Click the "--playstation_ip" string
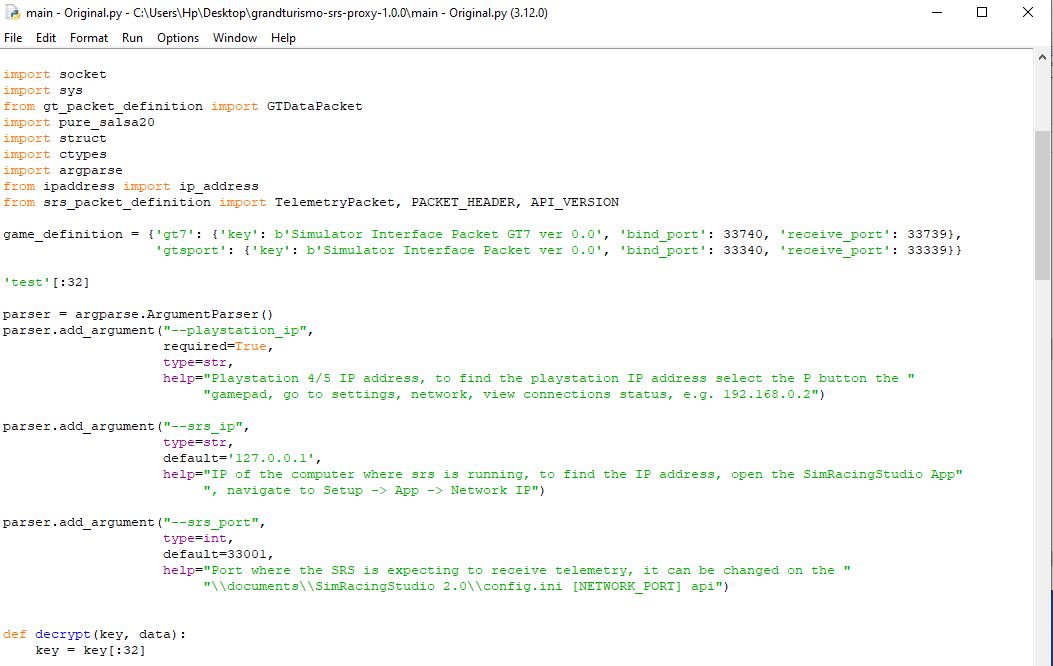The height and width of the screenshot is (666, 1053). [x=234, y=330]
